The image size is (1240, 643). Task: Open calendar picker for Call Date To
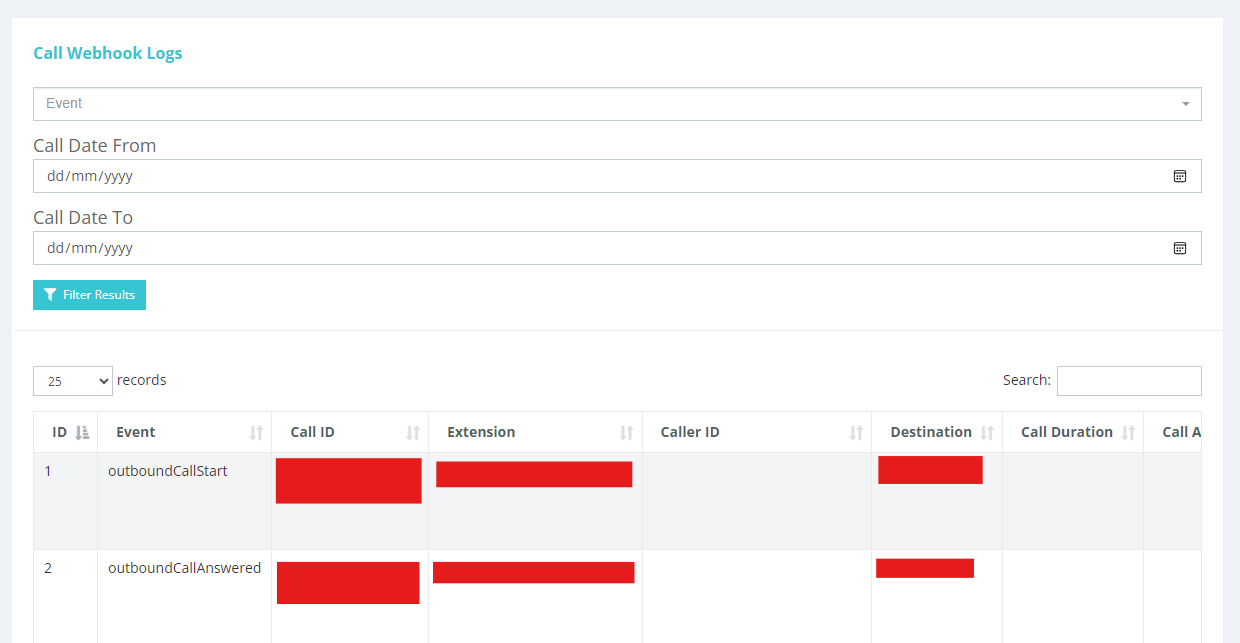1180,247
